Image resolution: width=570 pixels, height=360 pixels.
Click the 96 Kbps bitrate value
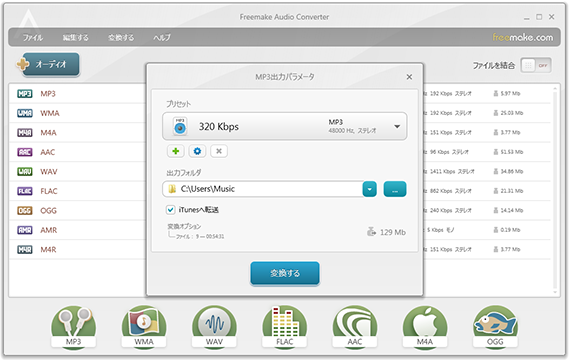439,152
